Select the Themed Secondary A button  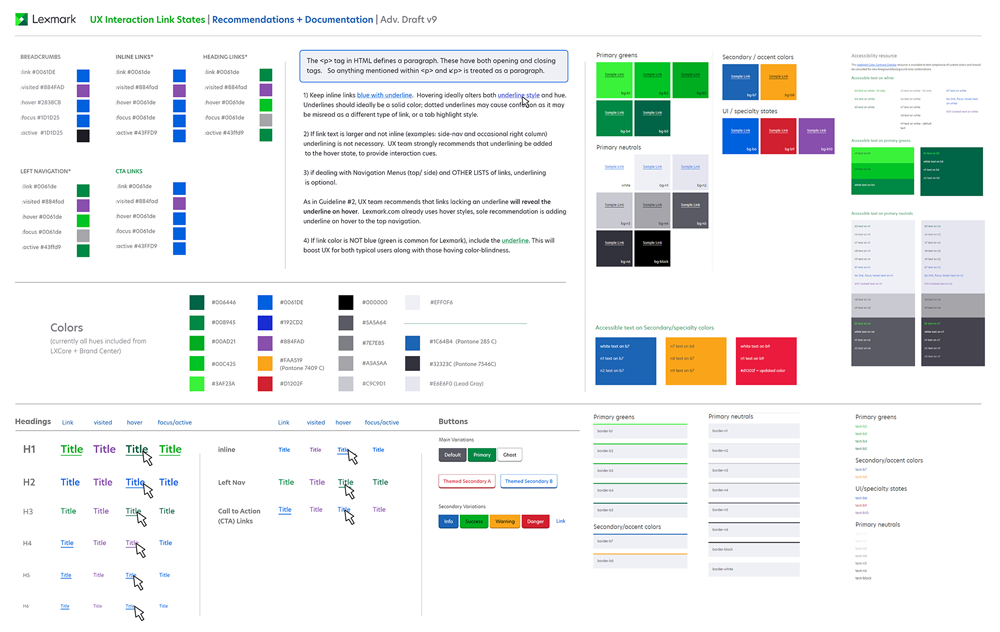(467, 481)
